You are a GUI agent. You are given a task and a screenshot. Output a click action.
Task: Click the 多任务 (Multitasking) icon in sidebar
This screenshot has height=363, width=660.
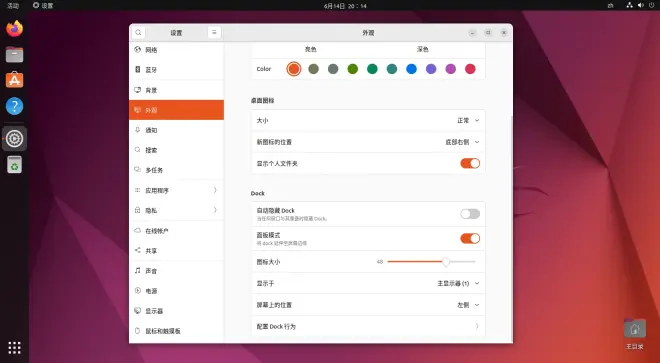(137, 170)
